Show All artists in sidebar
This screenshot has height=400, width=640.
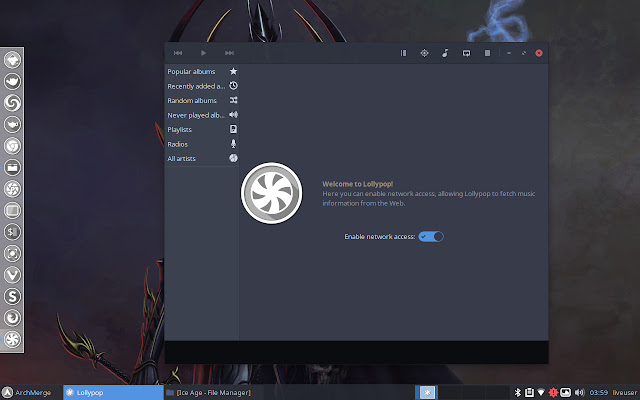tap(202, 158)
